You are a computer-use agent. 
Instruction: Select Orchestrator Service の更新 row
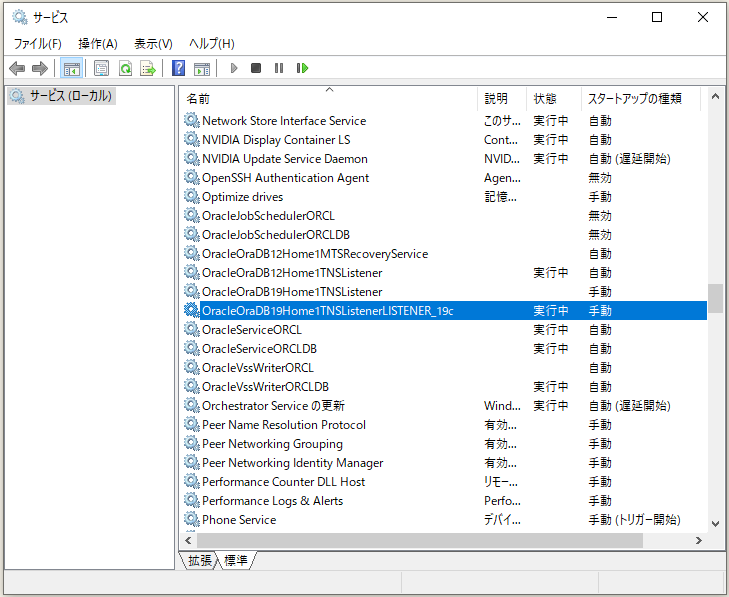(444, 405)
